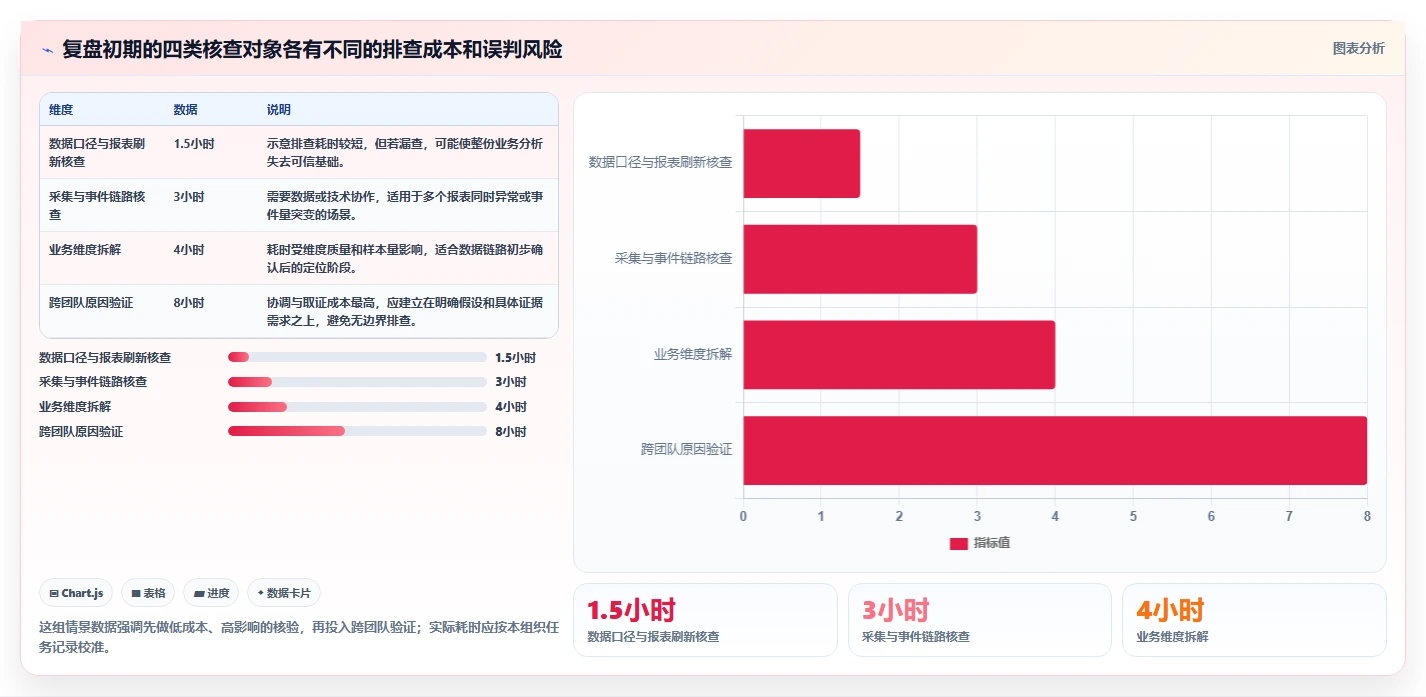Click the 数据口径与报表刷新核查 progress bar

pyautogui.click(x=357, y=357)
